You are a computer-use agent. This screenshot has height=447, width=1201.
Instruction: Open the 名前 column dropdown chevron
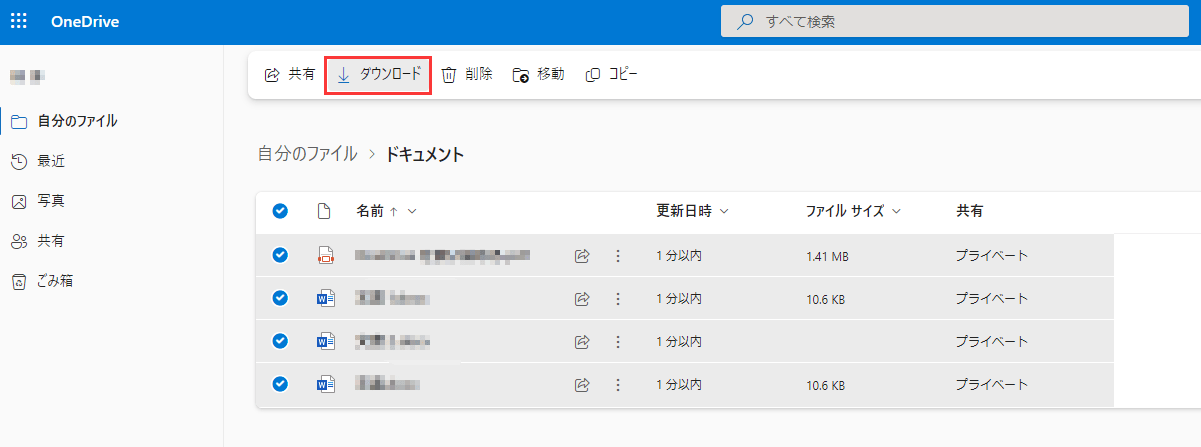click(412, 211)
